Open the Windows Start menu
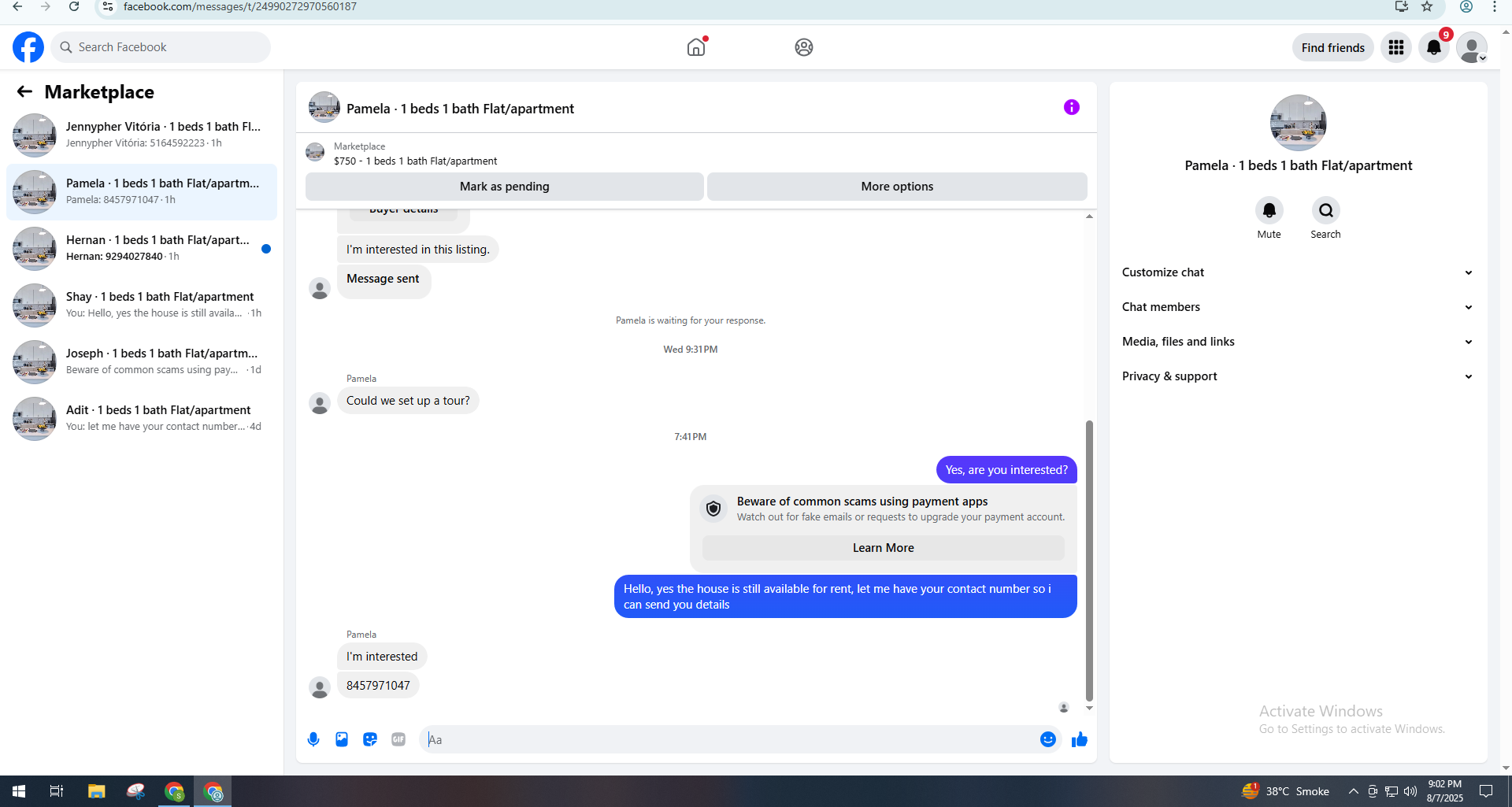Screen dimensions: 1512x807 point(19,791)
